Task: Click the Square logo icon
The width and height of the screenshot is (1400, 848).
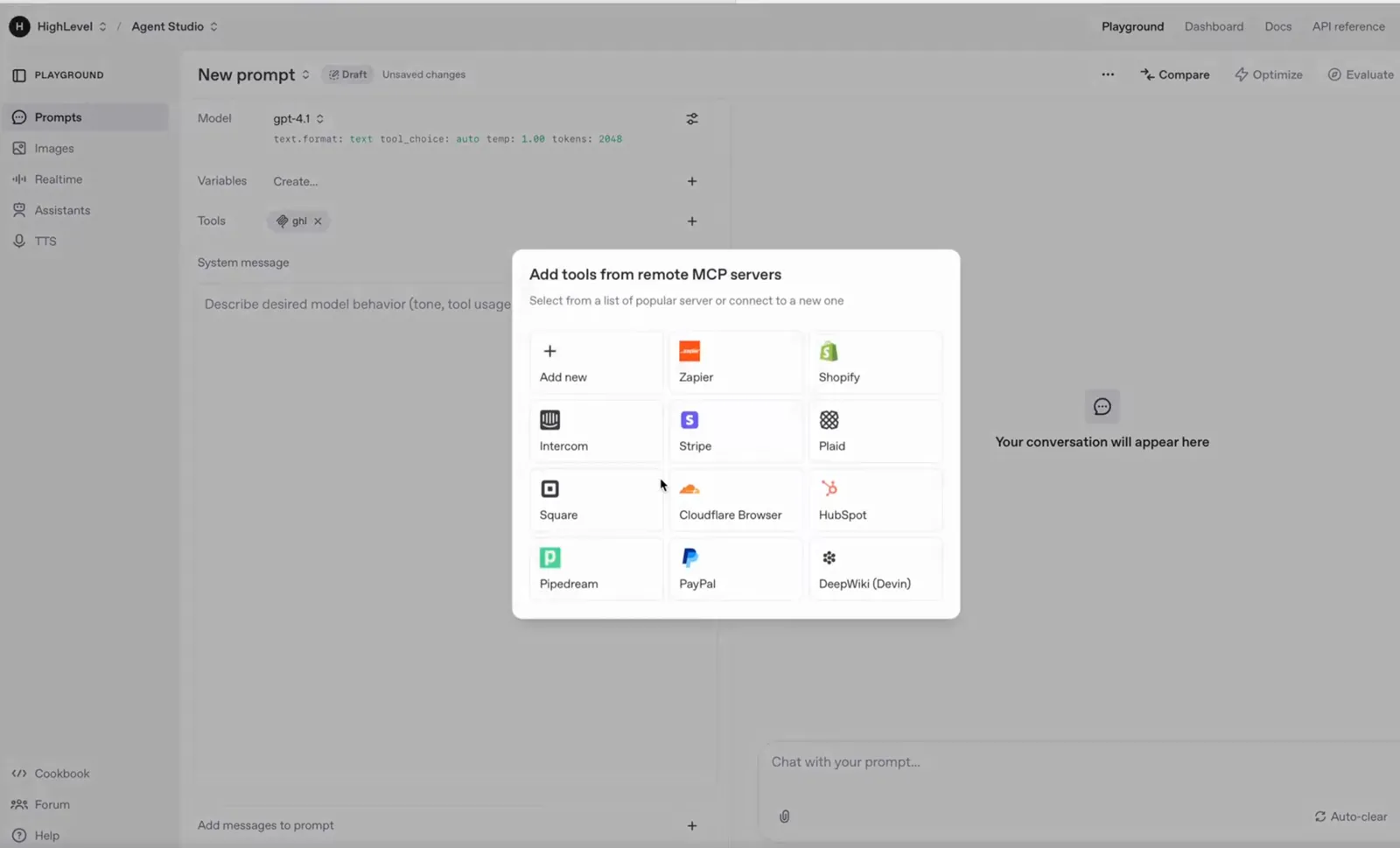Action: pyautogui.click(x=549, y=488)
